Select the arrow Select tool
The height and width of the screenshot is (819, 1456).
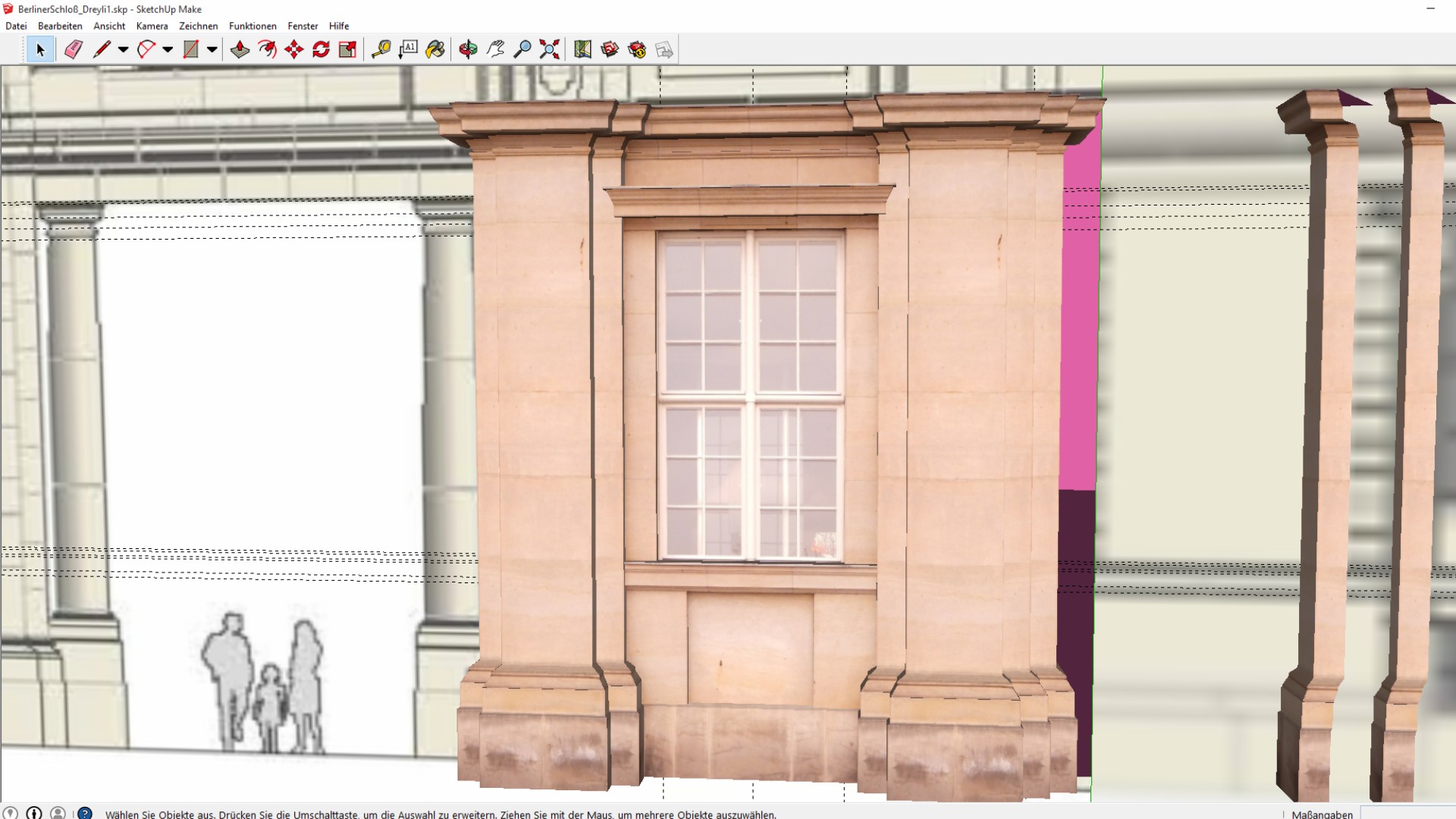coord(40,50)
